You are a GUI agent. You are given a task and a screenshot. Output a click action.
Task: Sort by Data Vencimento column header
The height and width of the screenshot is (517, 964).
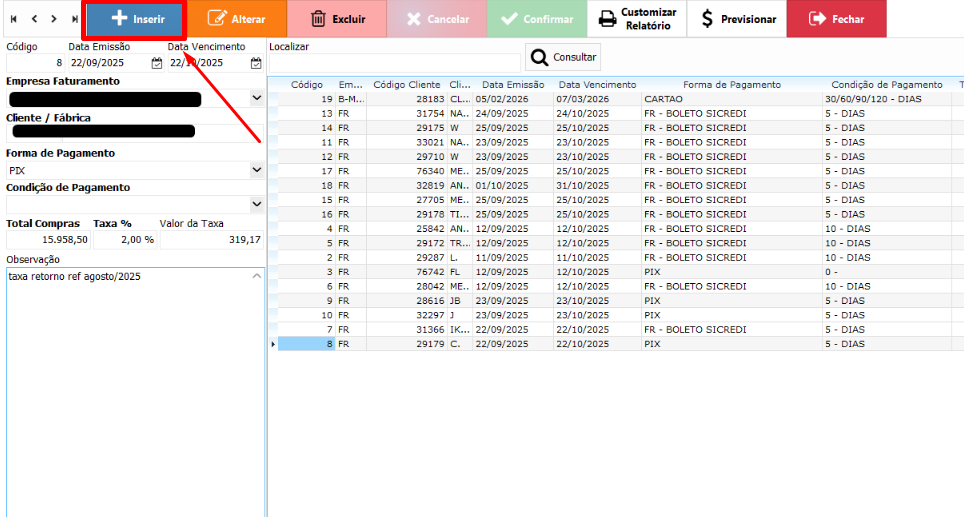597,85
